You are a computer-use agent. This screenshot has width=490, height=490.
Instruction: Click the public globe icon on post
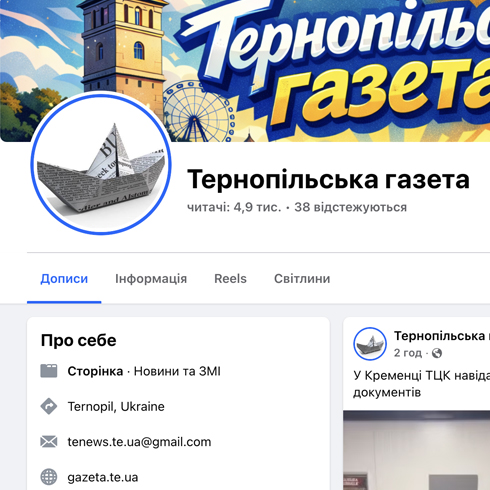437,353
